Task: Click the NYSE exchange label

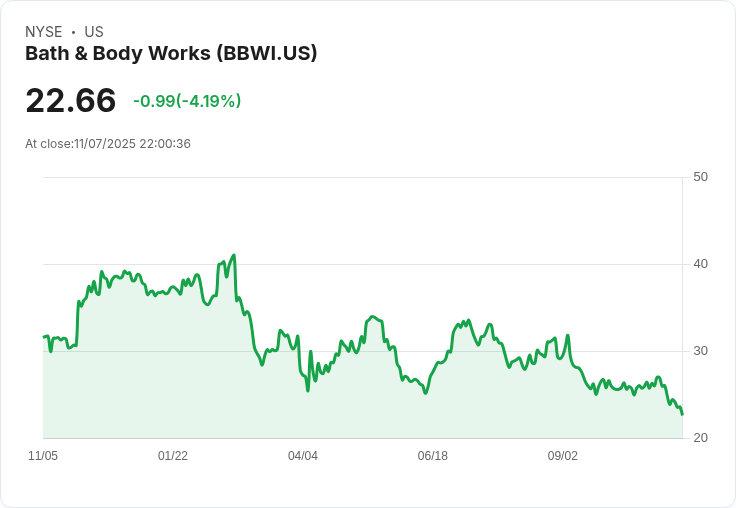Action: (x=44, y=32)
